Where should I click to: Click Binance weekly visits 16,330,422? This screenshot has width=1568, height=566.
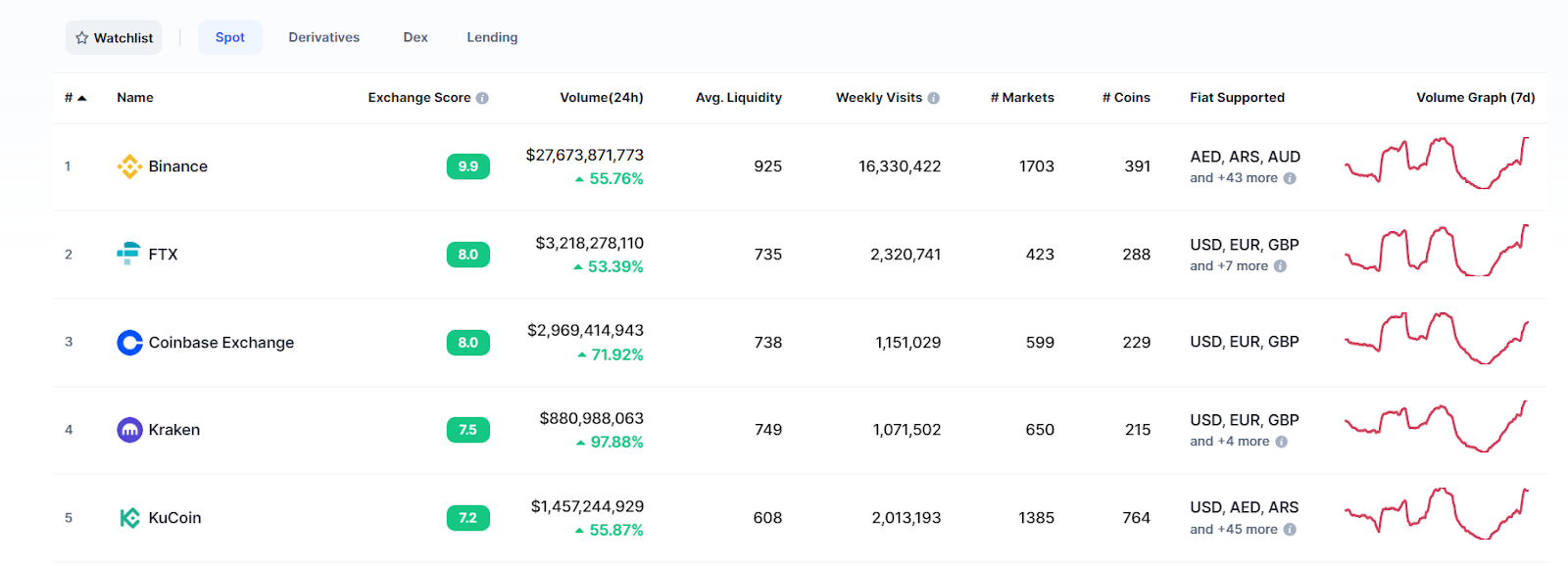(900, 166)
